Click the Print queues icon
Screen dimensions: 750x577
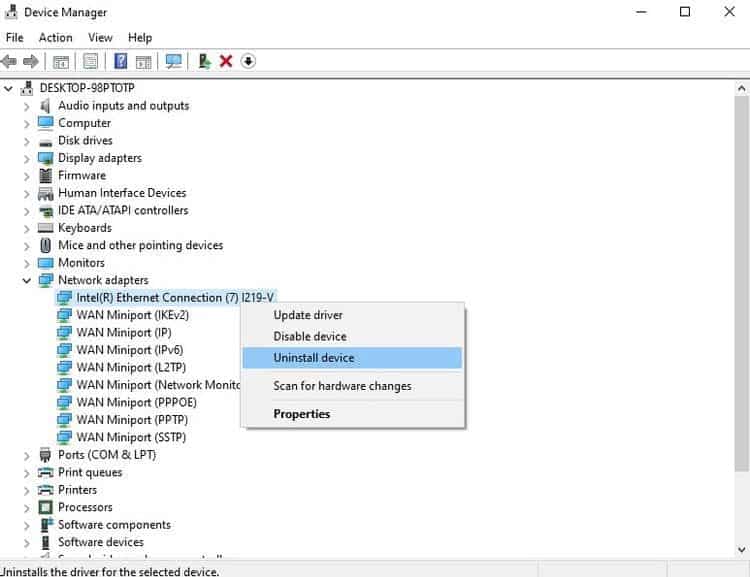point(45,473)
